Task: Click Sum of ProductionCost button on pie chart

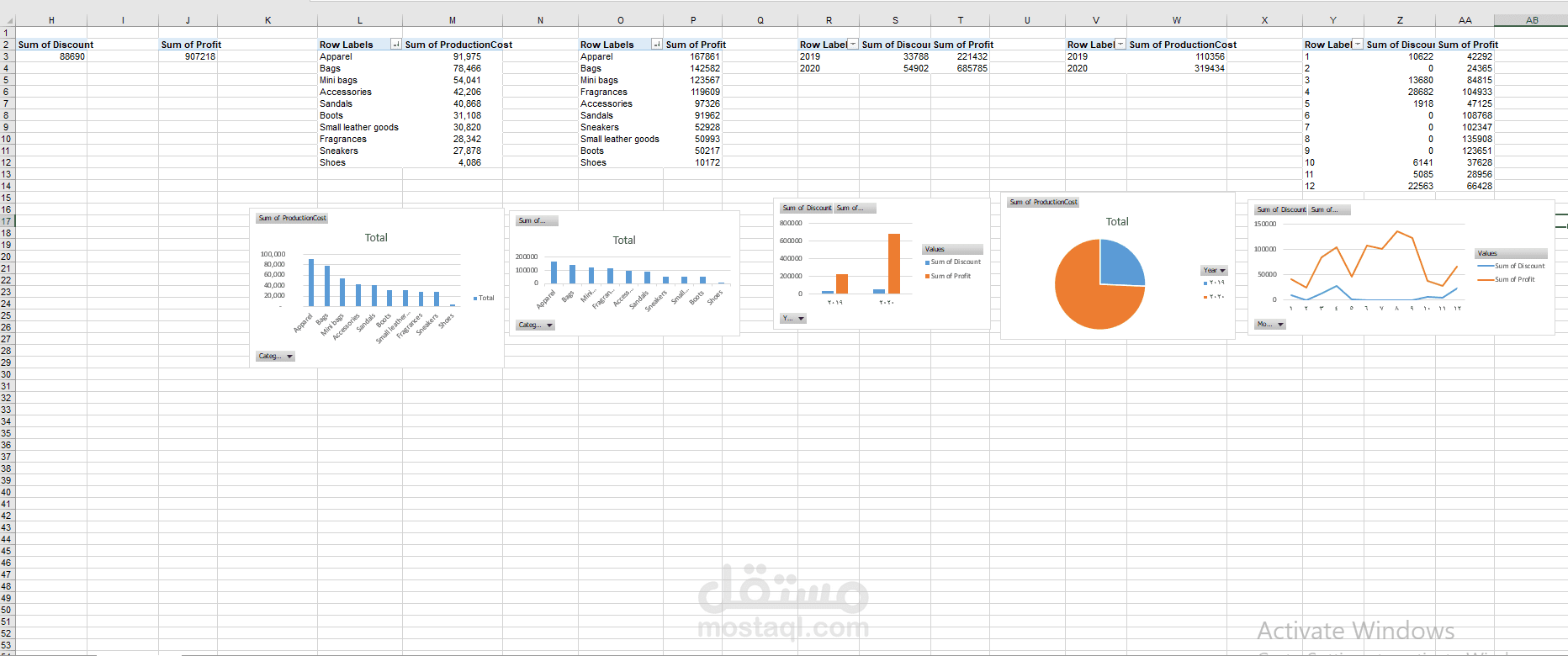Action: click(1043, 203)
